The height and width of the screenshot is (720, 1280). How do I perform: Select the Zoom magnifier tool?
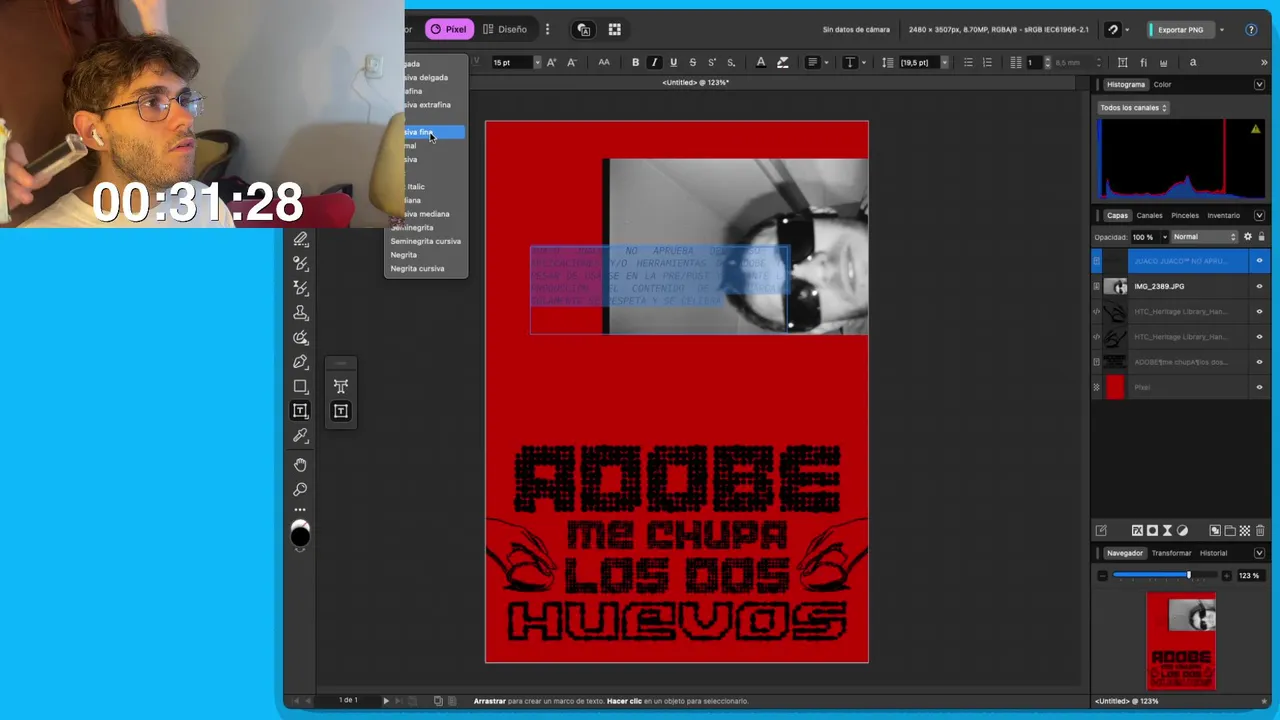[300, 489]
